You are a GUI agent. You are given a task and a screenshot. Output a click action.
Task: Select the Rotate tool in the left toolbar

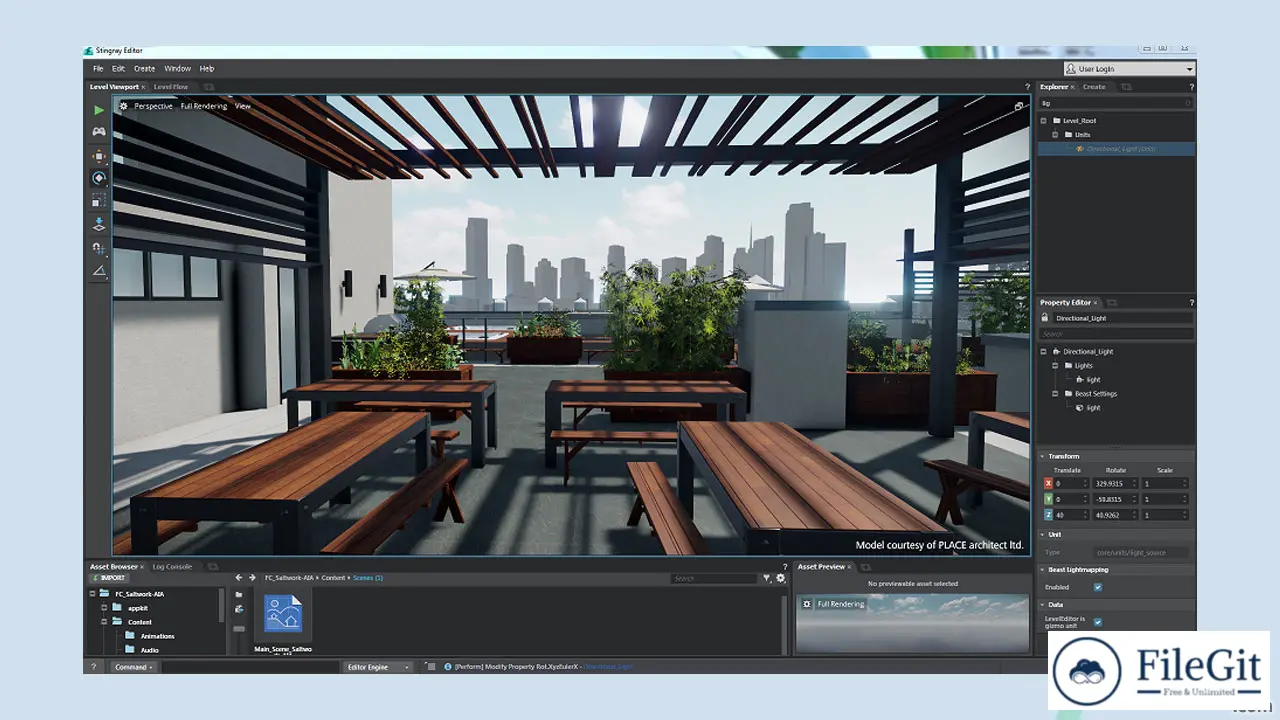(98, 178)
